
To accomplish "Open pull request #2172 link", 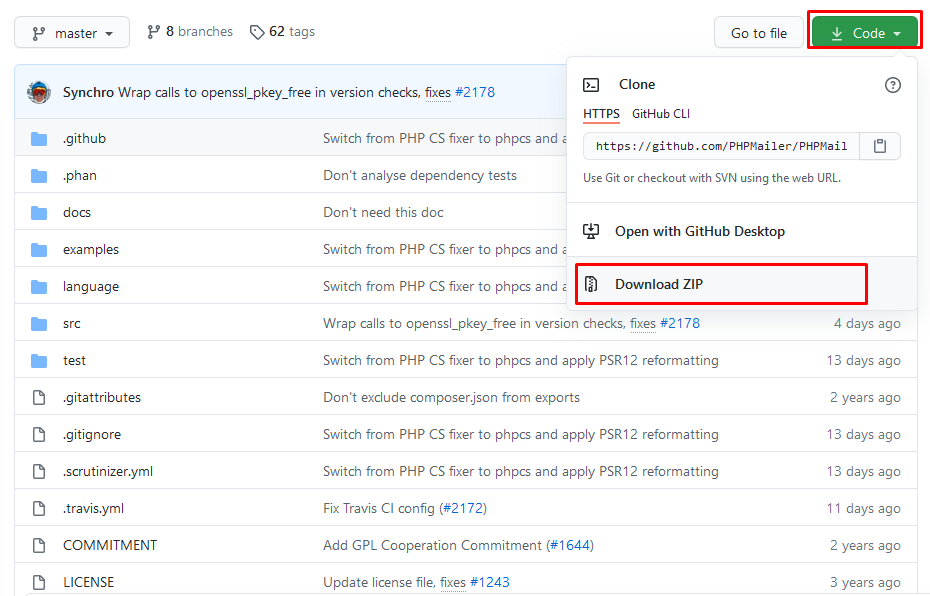I will point(463,508).
